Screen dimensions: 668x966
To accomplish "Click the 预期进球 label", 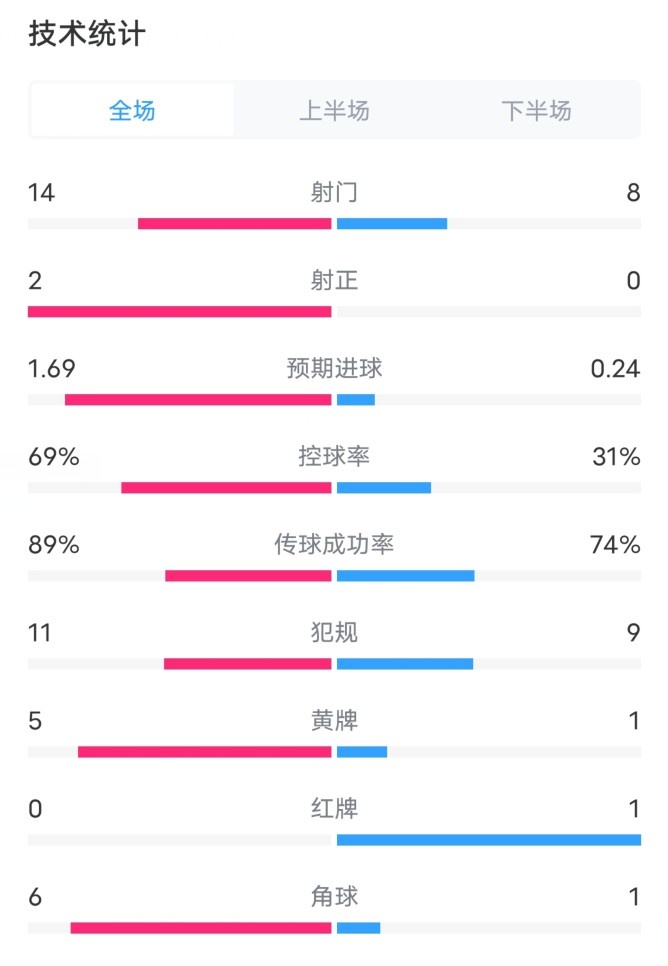I will click(334, 368).
